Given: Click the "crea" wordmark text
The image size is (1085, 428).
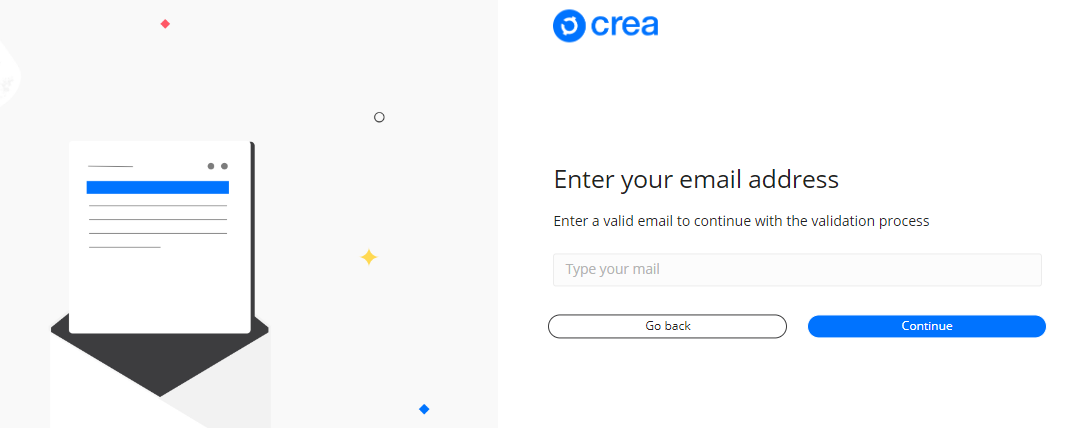Looking at the screenshot, I should pos(624,26).
